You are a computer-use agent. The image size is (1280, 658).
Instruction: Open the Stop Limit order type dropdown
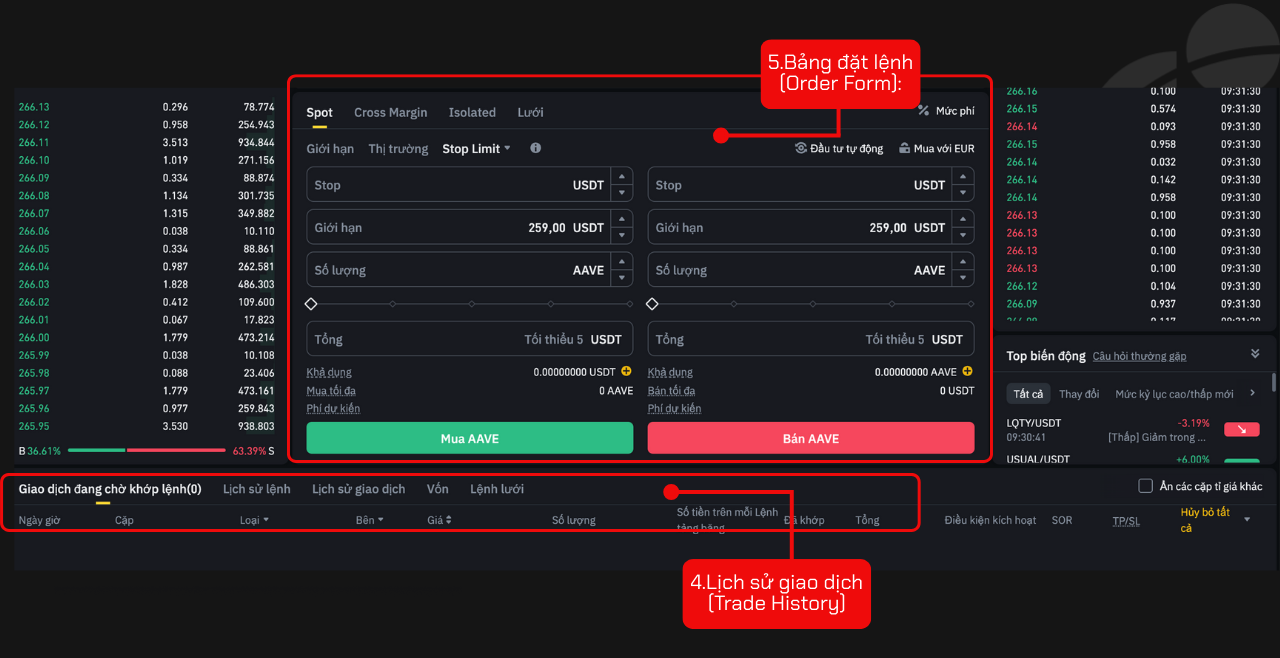477,148
